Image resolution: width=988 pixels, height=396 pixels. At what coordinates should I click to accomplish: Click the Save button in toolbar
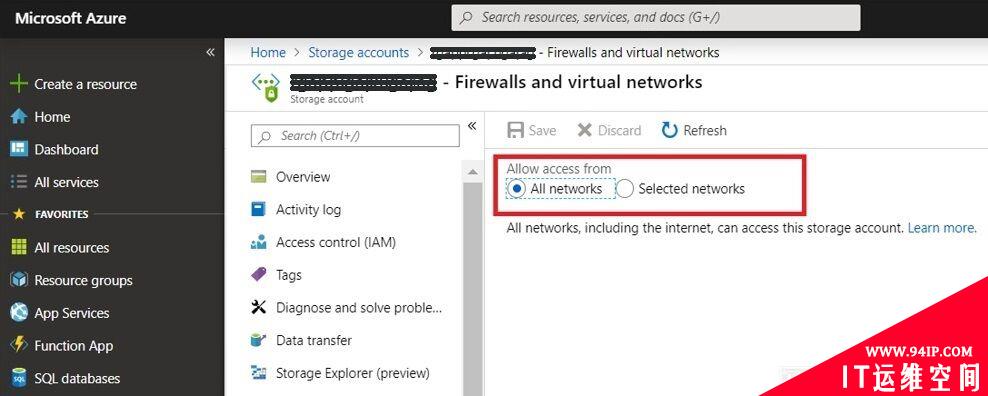pos(532,131)
